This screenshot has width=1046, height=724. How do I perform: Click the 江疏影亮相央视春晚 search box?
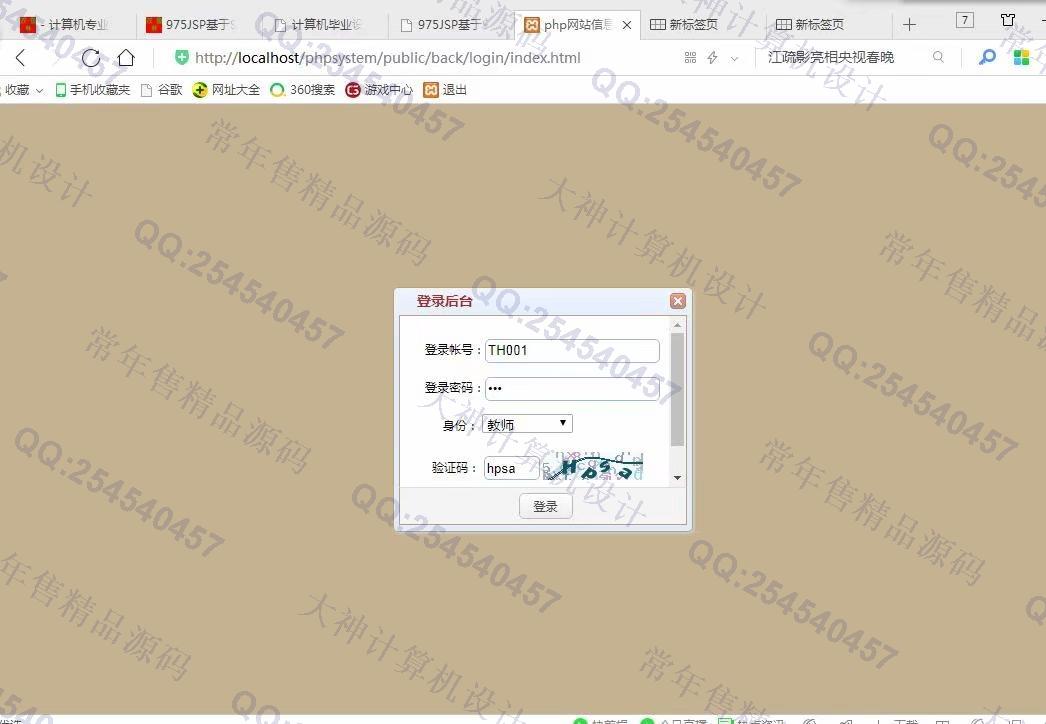tap(831, 57)
